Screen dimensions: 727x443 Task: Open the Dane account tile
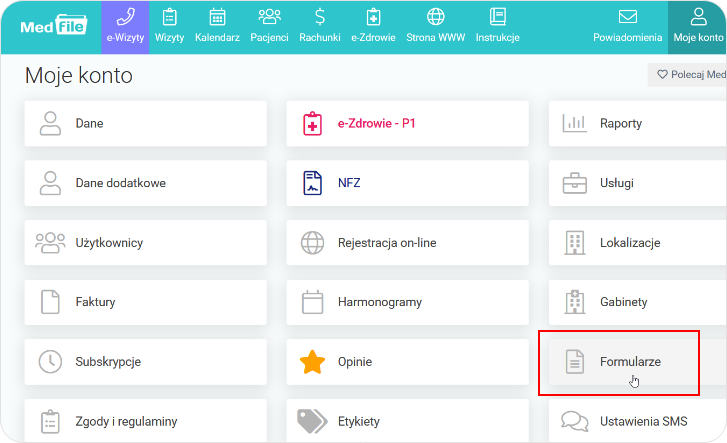[146, 124]
